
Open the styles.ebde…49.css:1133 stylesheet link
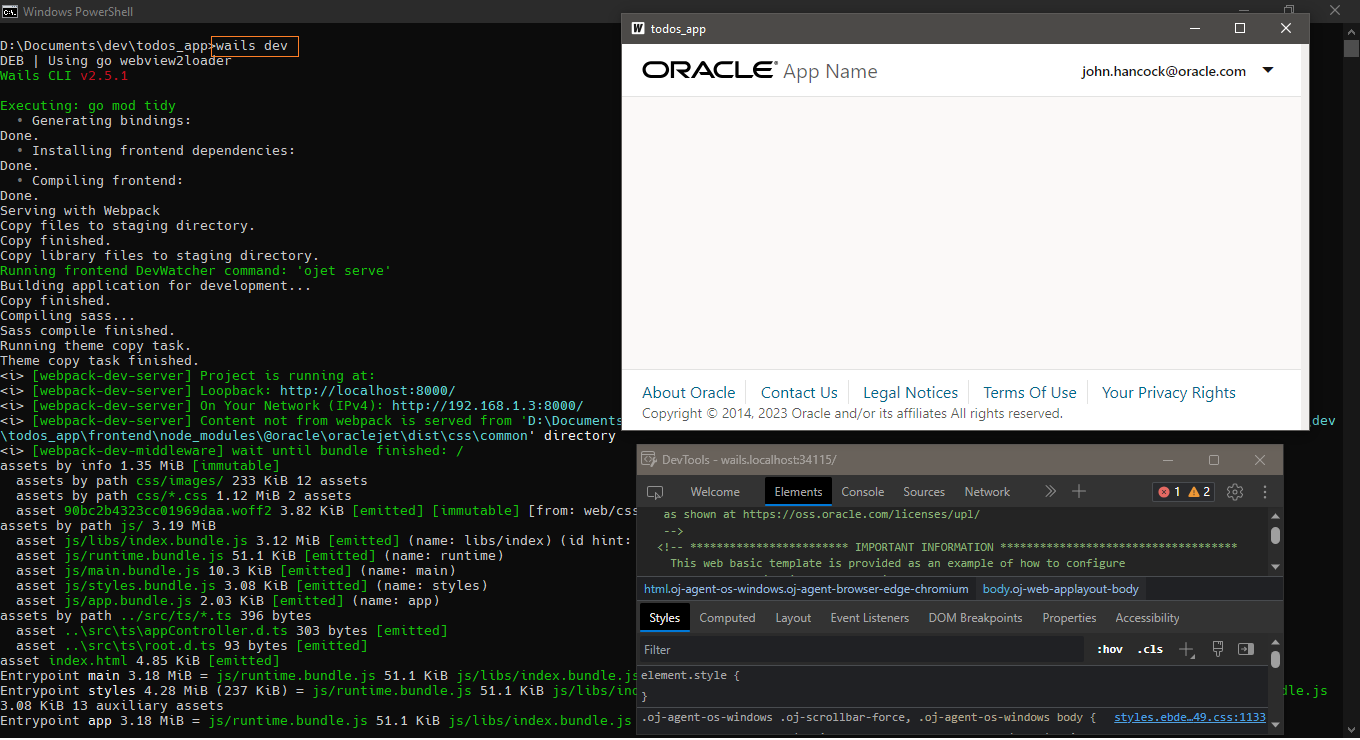click(1189, 716)
